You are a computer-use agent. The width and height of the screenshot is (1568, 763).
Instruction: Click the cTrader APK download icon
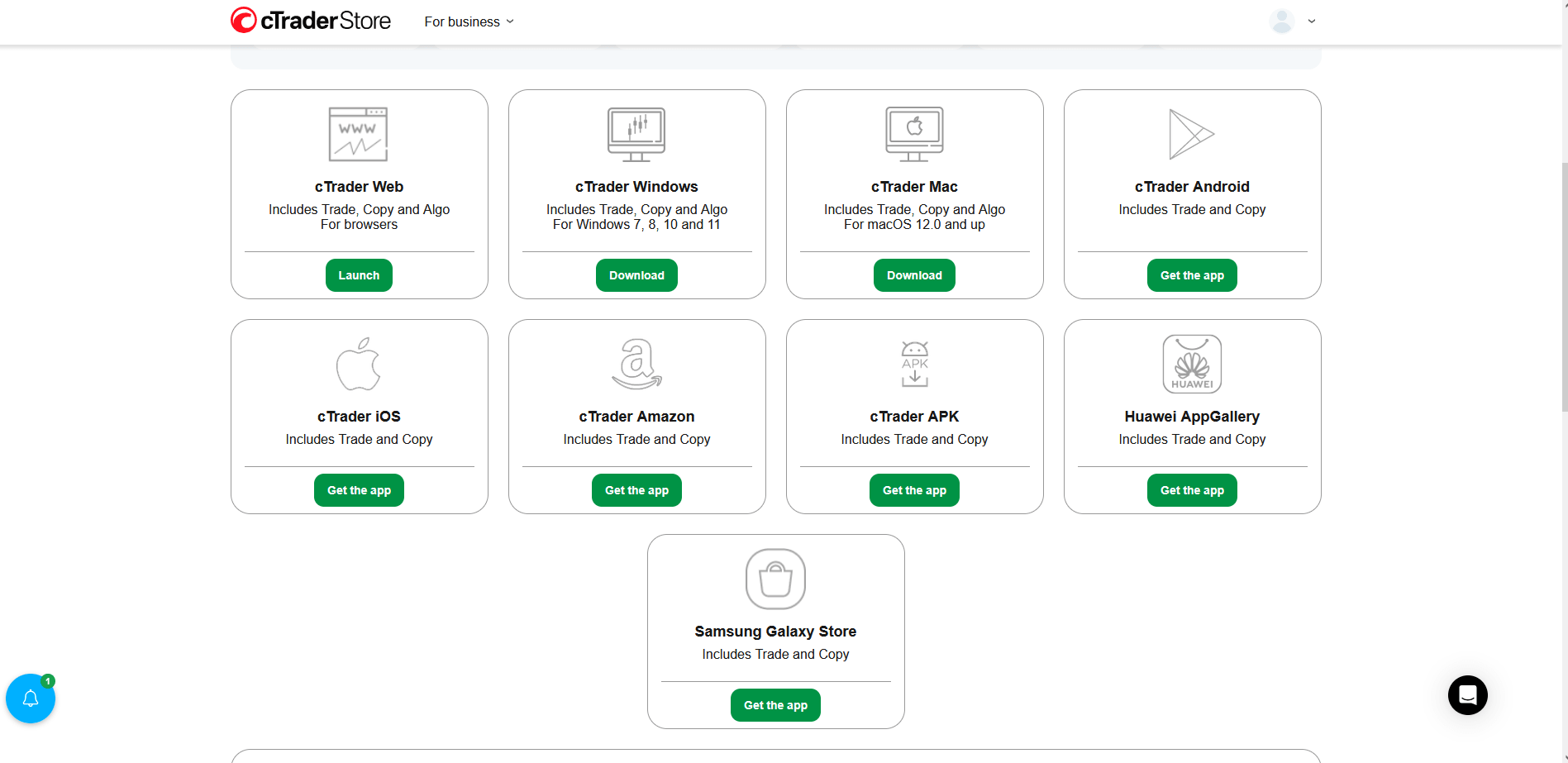[915, 364]
